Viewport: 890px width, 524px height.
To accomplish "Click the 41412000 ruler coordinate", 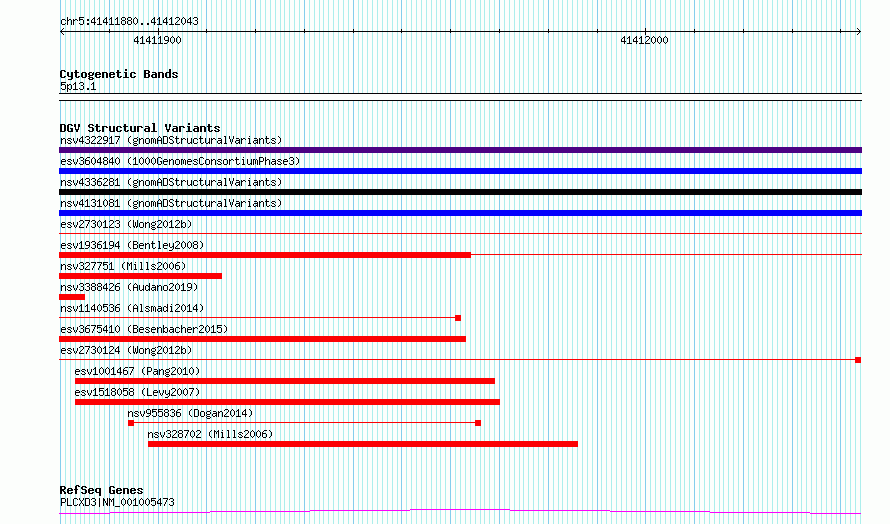I will [644, 40].
